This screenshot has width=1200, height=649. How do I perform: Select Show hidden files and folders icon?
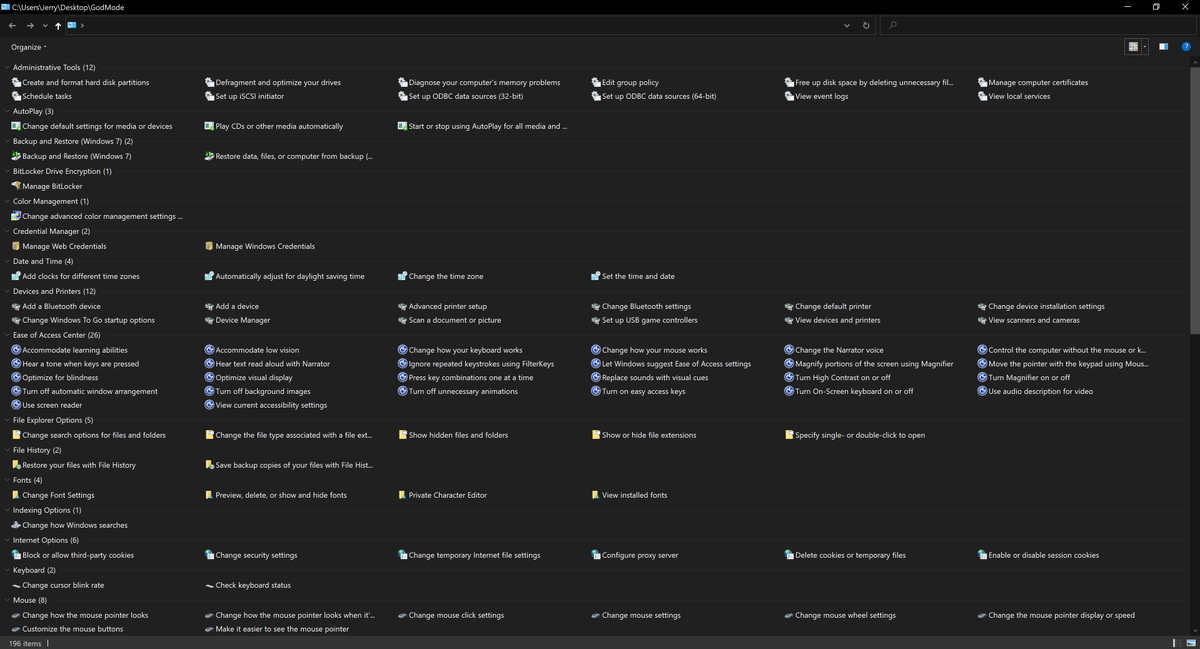(x=402, y=436)
